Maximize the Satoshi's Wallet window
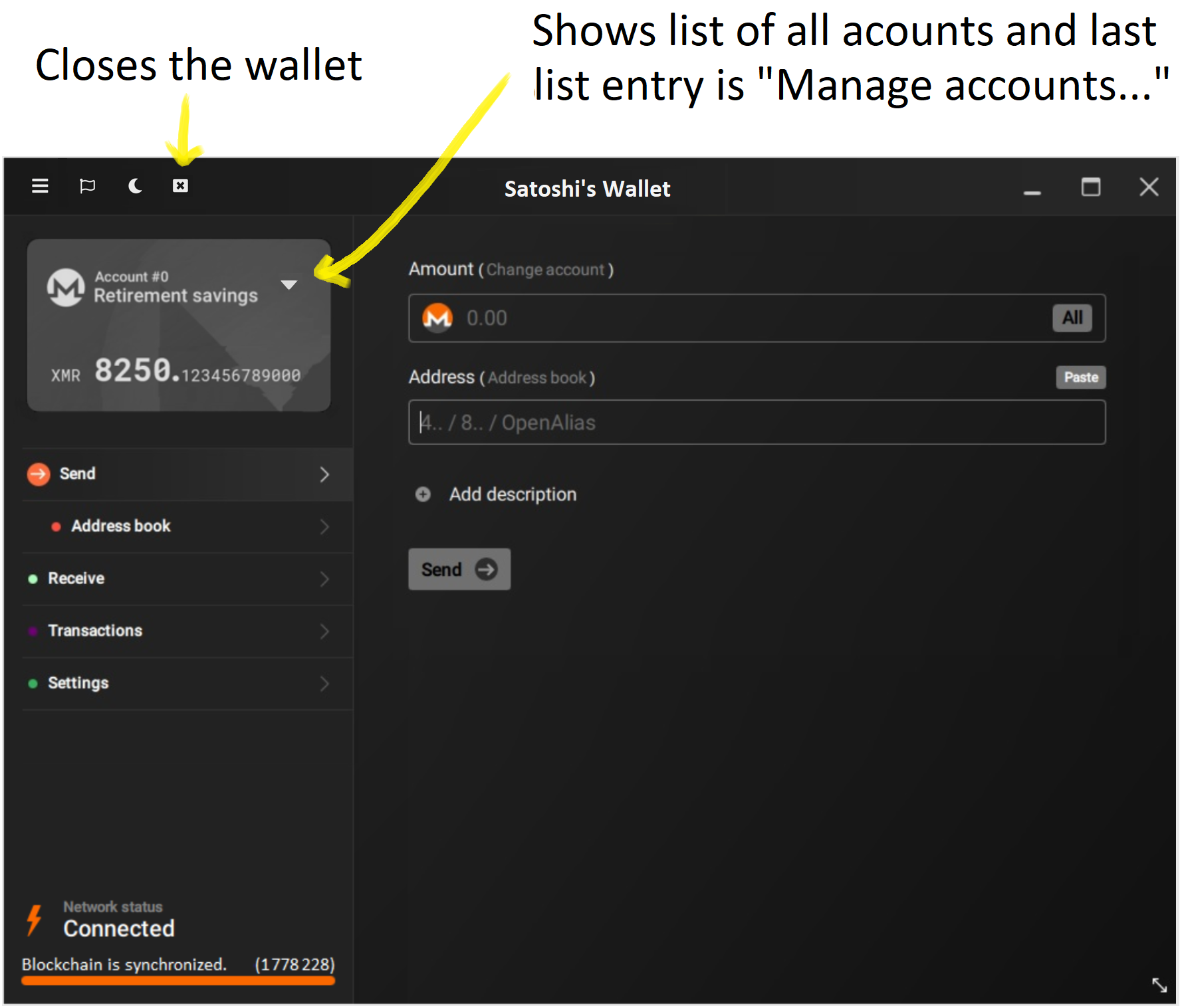 coord(1091,187)
